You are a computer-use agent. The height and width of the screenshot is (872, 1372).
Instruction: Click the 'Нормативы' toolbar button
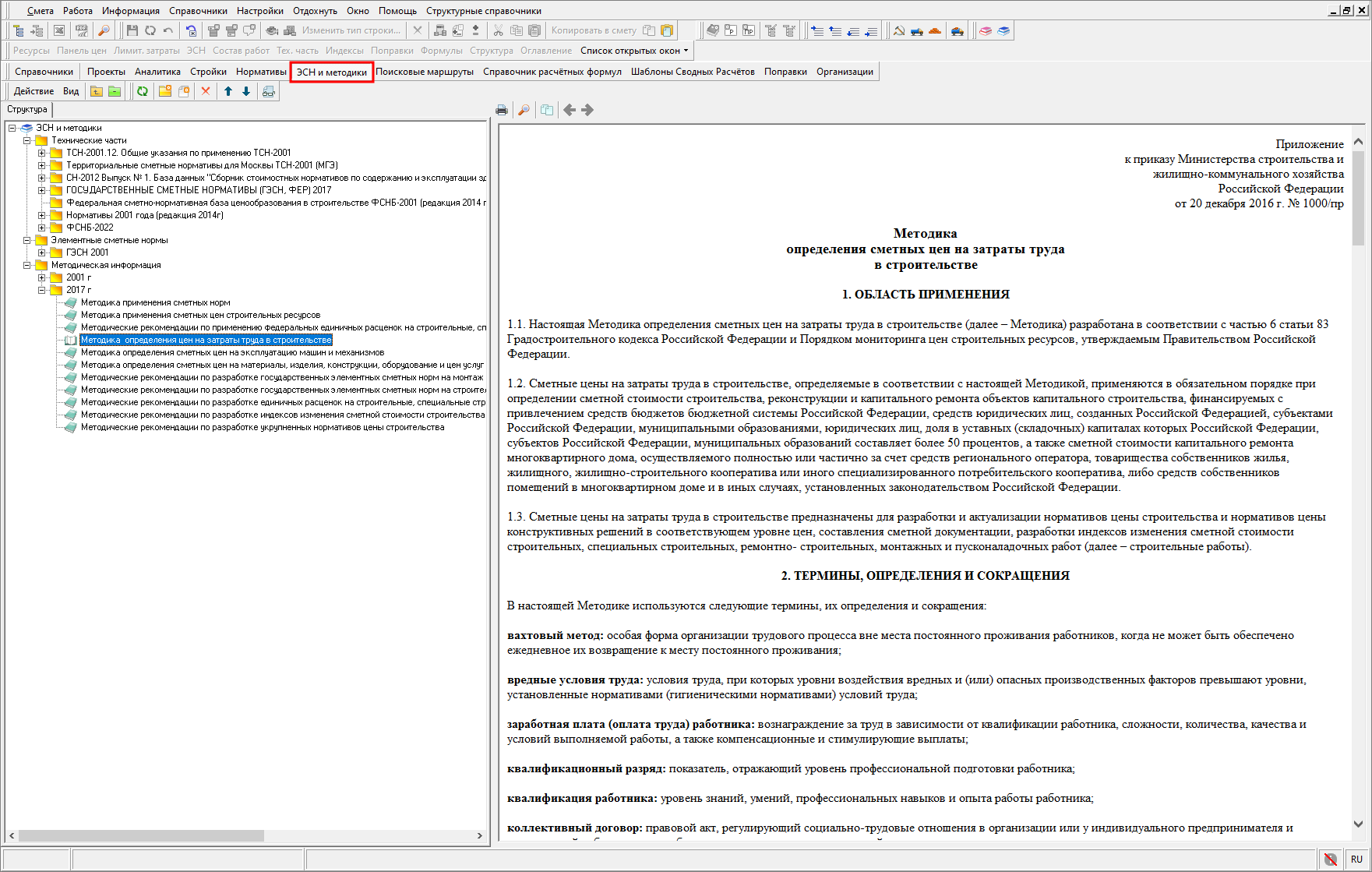tap(261, 72)
